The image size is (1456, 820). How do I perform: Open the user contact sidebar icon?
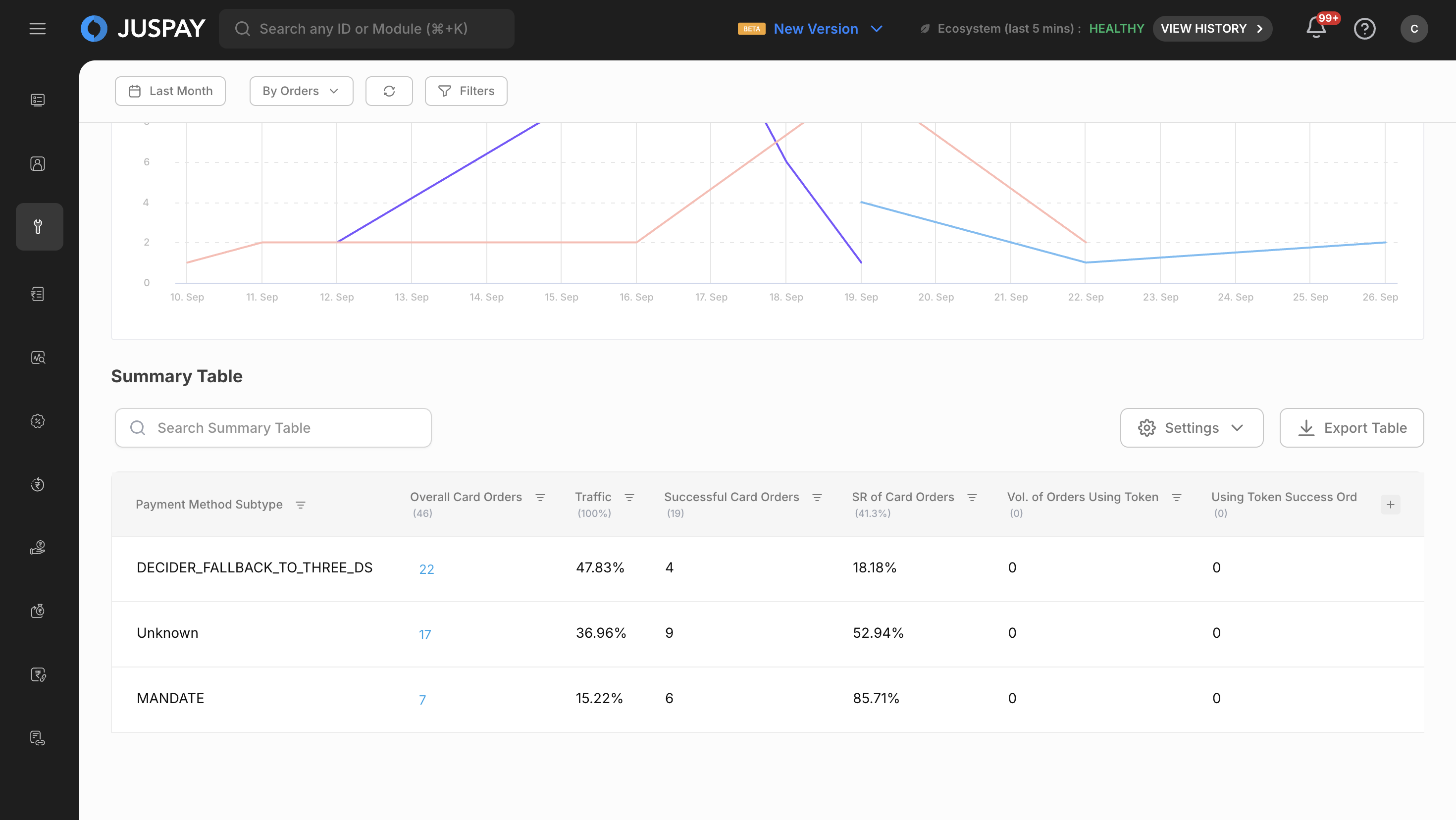38,164
